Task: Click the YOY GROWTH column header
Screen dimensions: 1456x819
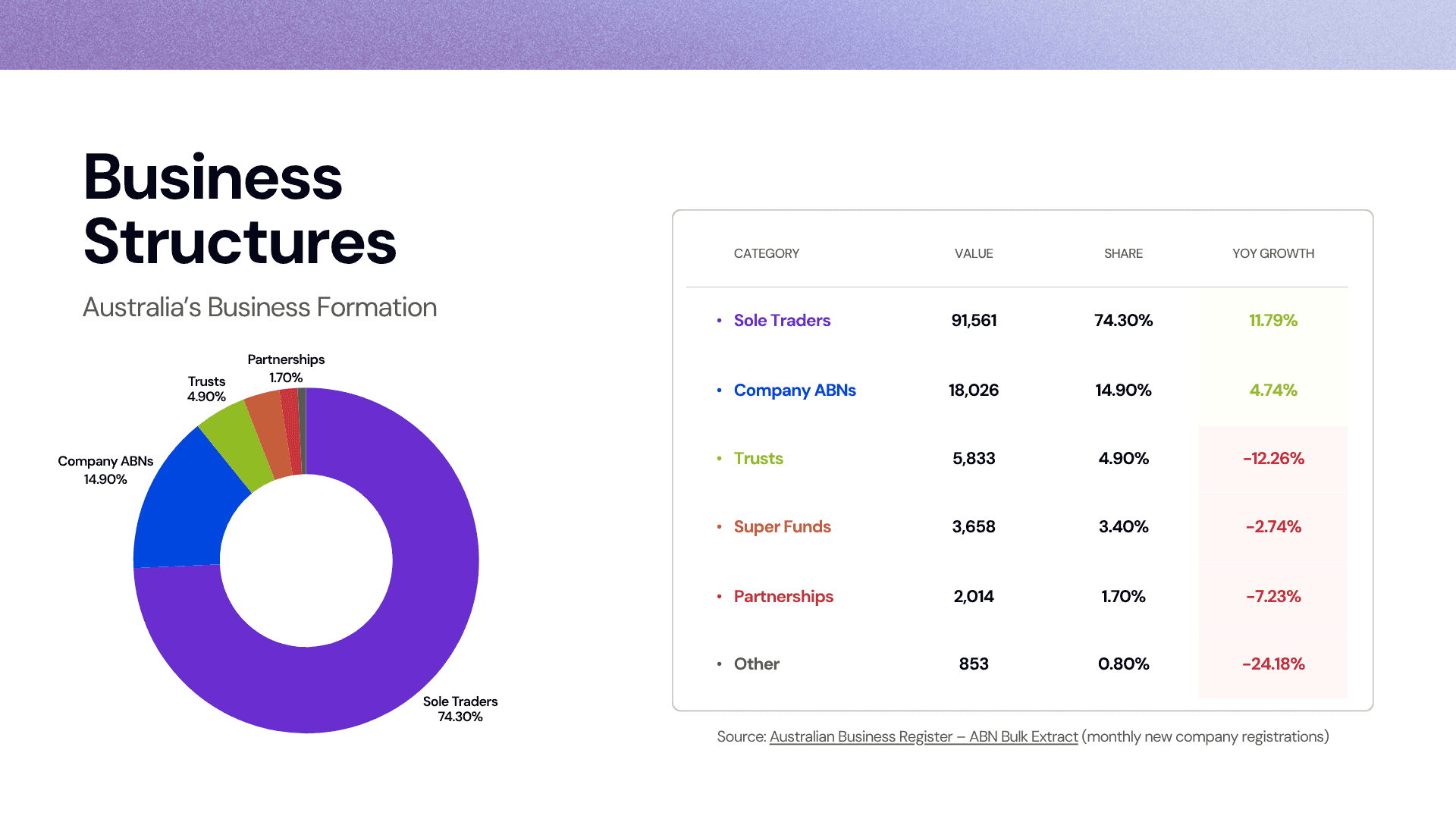Action: tap(1272, 254)
